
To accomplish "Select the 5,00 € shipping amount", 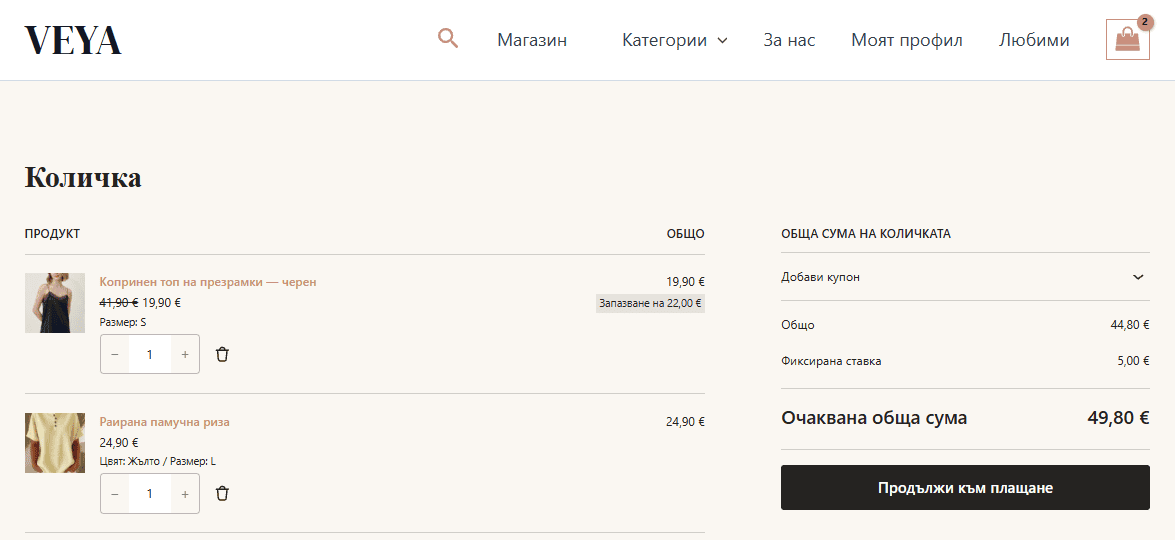I will point(1133,361).
